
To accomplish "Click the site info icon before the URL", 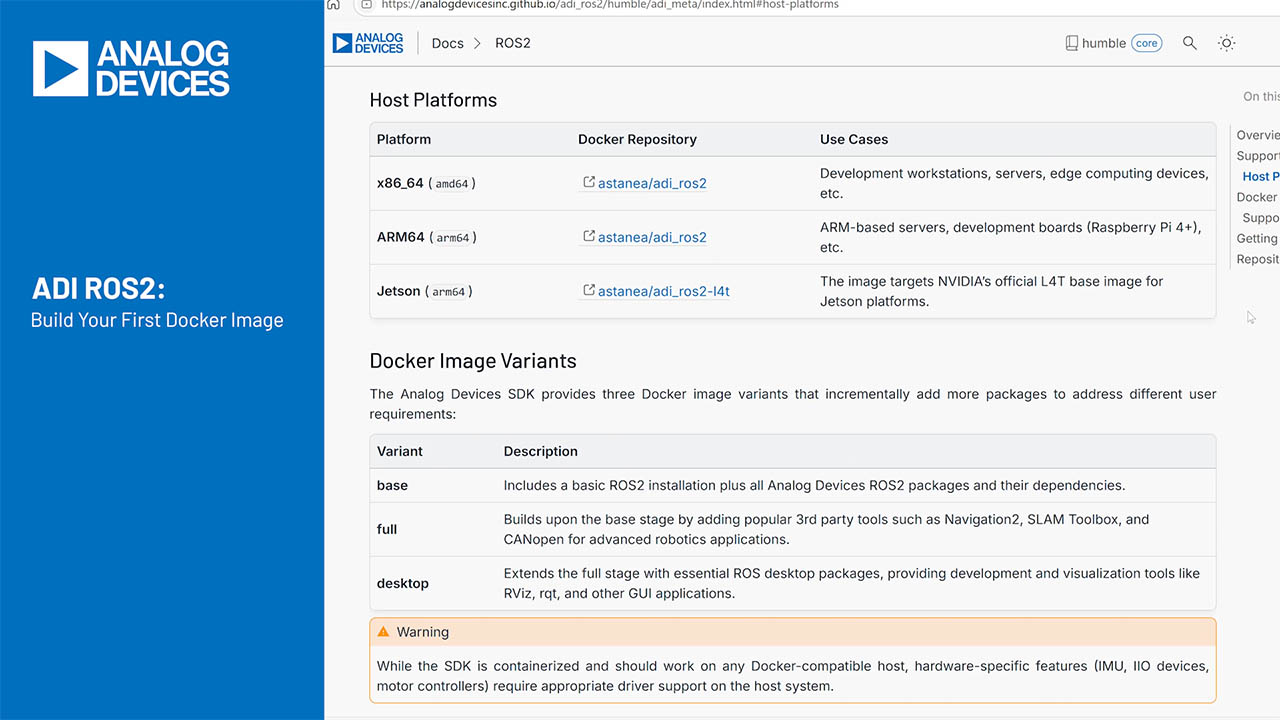I will (366, 5).
